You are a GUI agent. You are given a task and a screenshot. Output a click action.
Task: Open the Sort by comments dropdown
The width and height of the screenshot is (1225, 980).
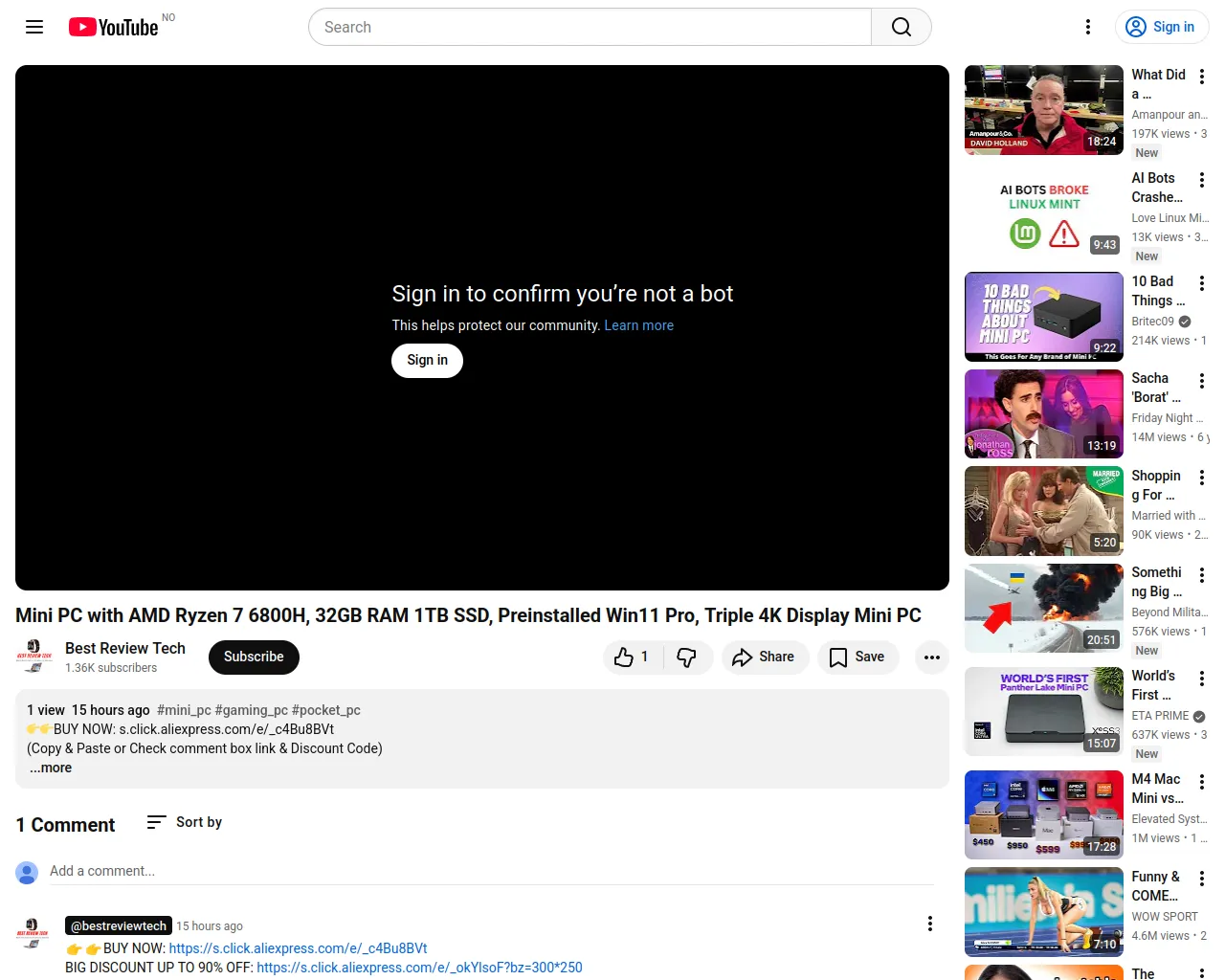pos(184,822)
